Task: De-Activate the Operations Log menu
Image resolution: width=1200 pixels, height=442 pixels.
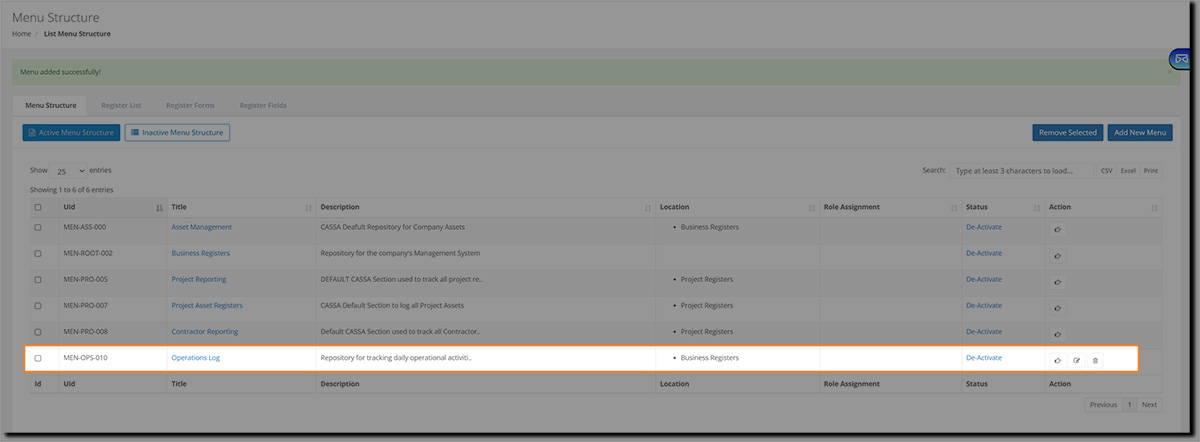Action: pos(984,358)
